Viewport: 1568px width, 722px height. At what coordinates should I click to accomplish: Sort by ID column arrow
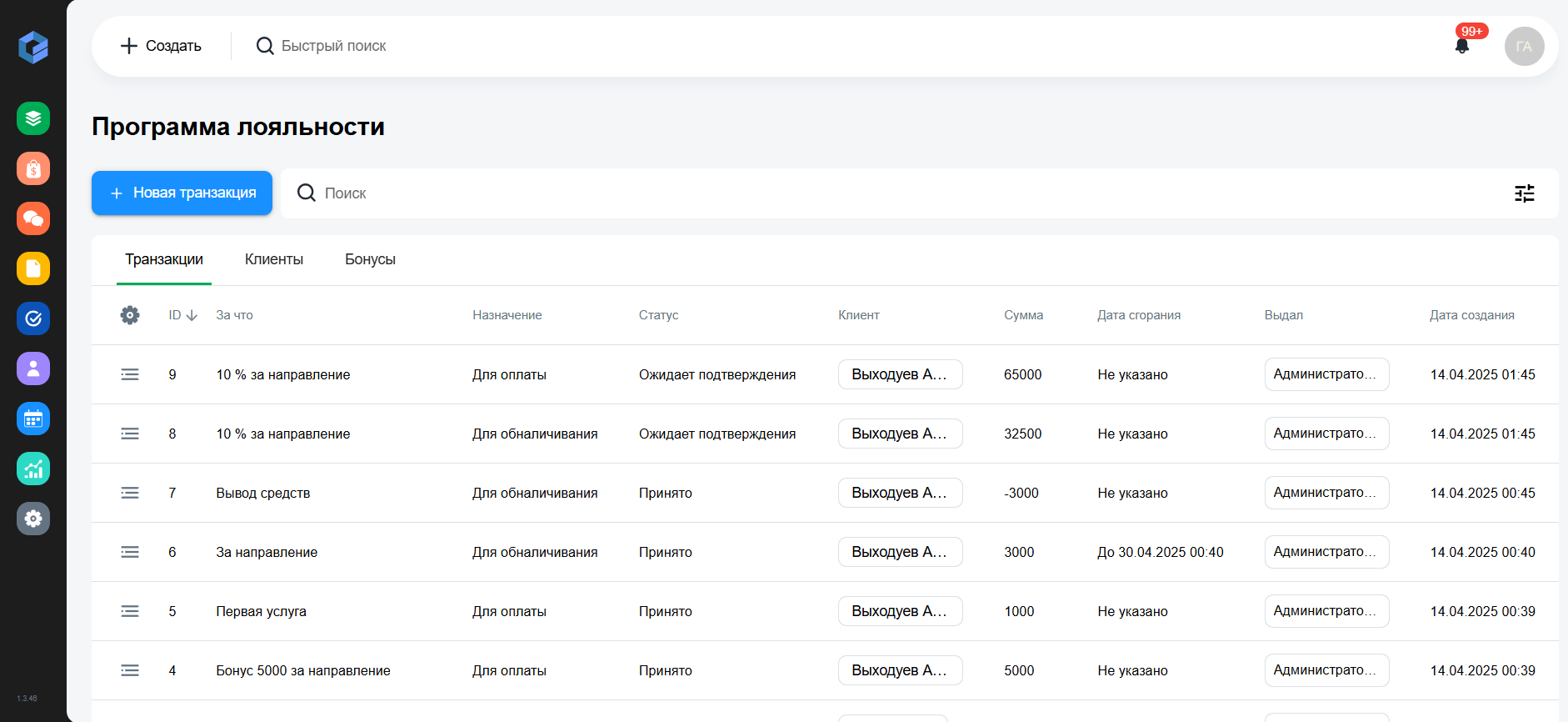pyautogui.click(x=192, y=315)
